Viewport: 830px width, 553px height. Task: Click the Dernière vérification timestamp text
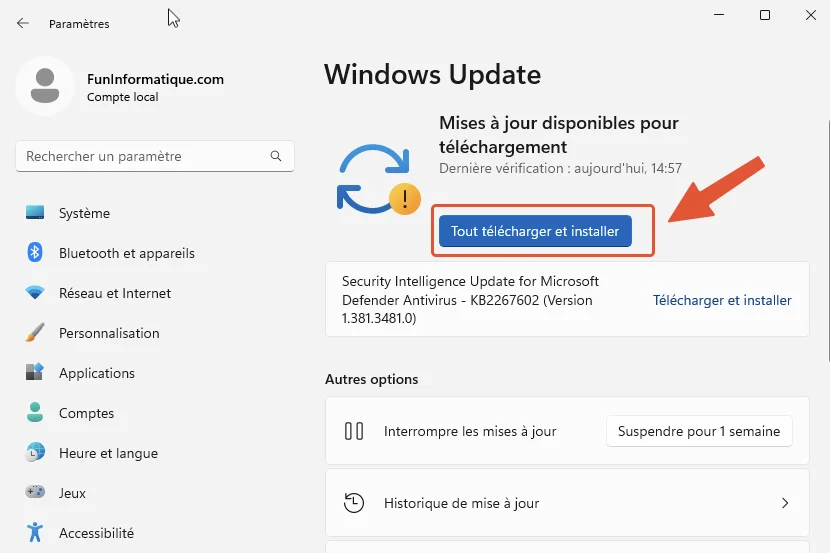(560, 168)
